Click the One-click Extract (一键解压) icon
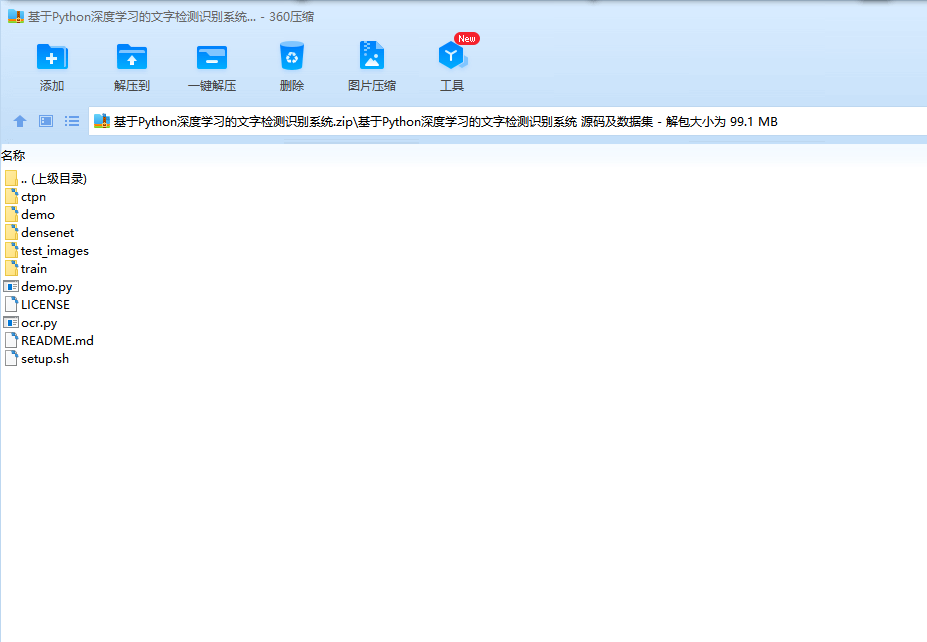This screenshot has width=927, height=642. 212,57
